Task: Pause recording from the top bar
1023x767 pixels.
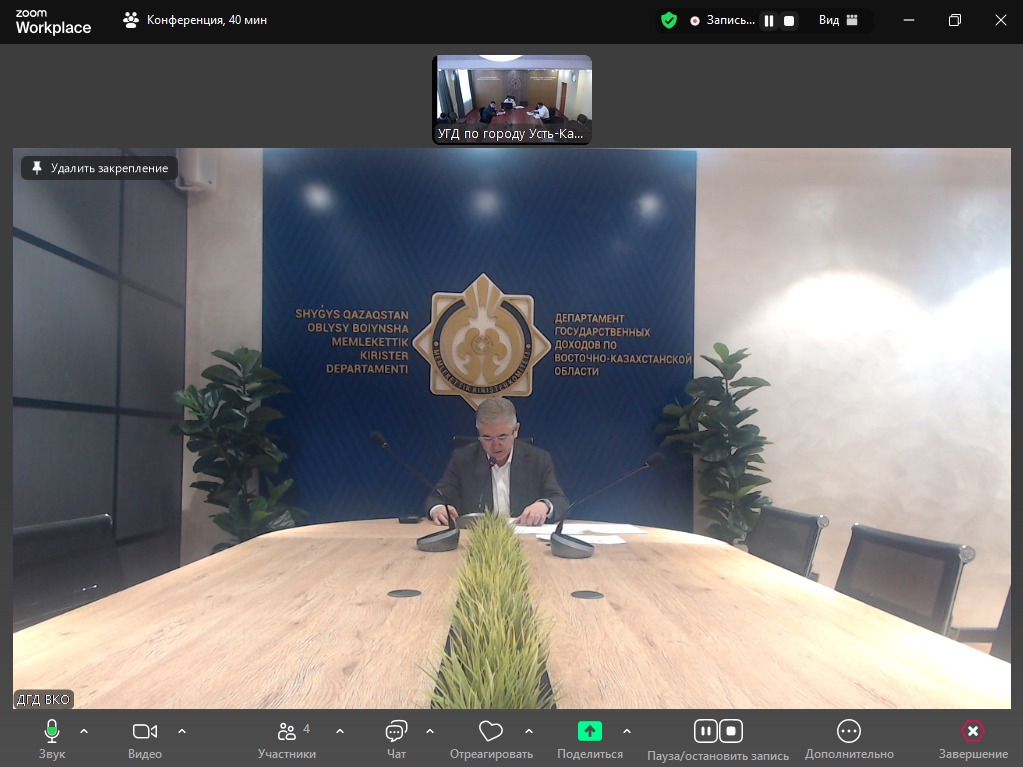Action: [769, 20]
